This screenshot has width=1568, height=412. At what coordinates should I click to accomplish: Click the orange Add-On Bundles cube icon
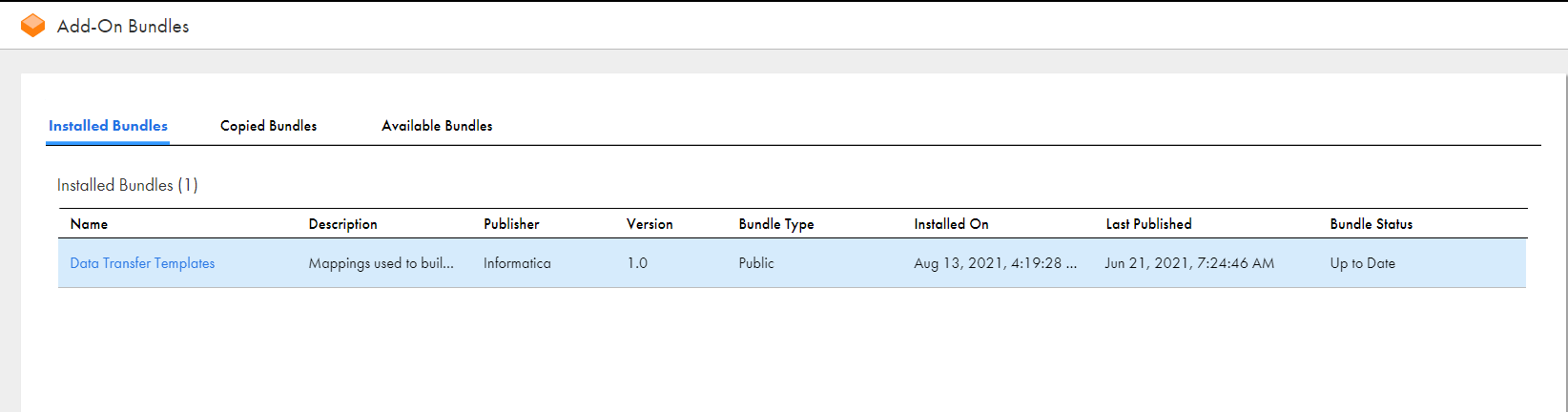pos(32,26)
